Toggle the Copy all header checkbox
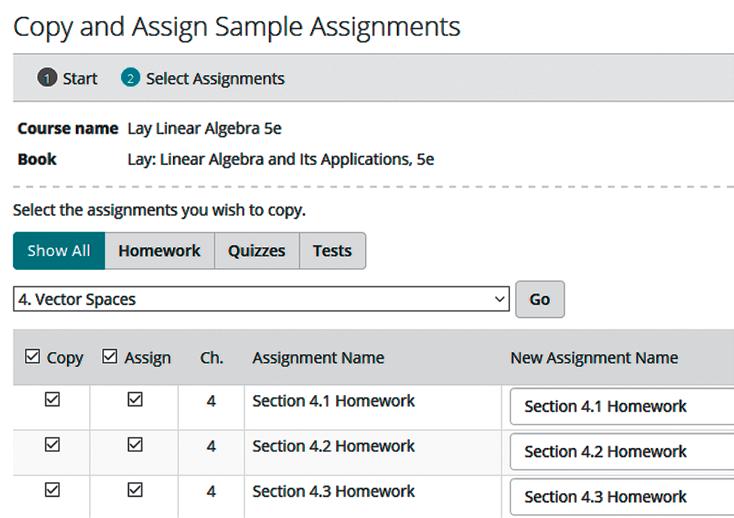Viewport: 734px width, 518px height. coord(32,357)
